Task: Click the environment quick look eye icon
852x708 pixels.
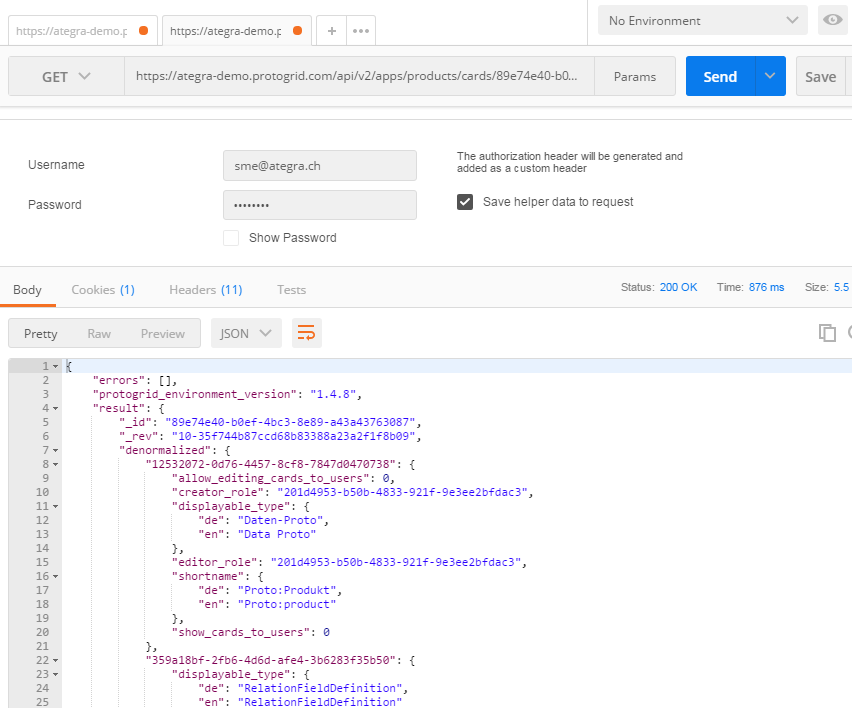Action: click(x=832, y=20)
